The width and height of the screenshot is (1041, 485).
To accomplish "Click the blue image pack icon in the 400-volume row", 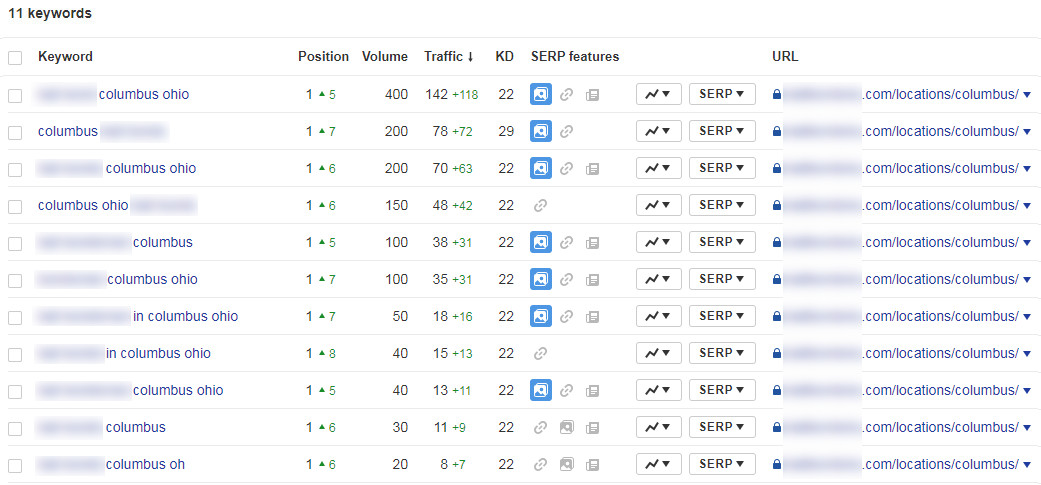I will pyautogui.click(x=541, y=94).
